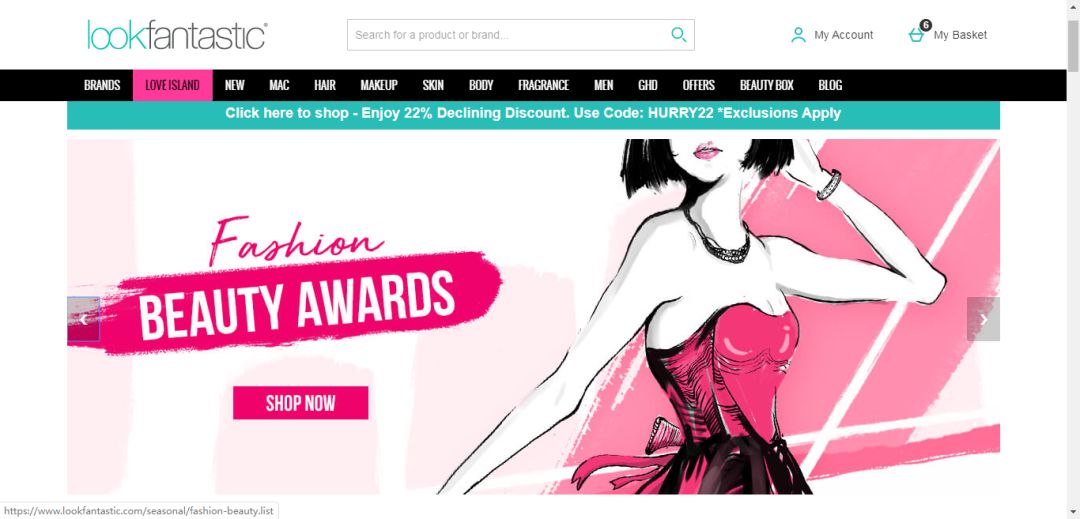Open the OFFERS menu item
Viewport: 1080px width, 519px height.
[x=698, y=85]
